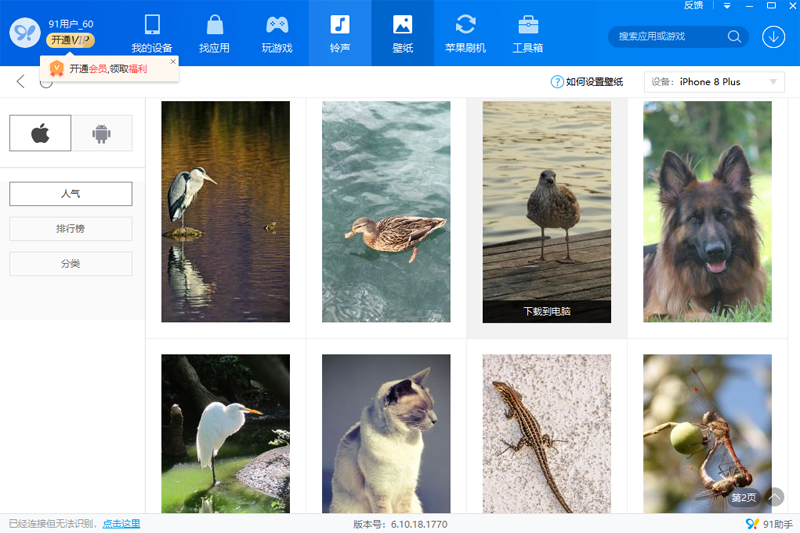Image resolution: width=800 pixels, height=533 pixels.
Task: Open the 工具箱 toolbox icon
Action: 528,32
